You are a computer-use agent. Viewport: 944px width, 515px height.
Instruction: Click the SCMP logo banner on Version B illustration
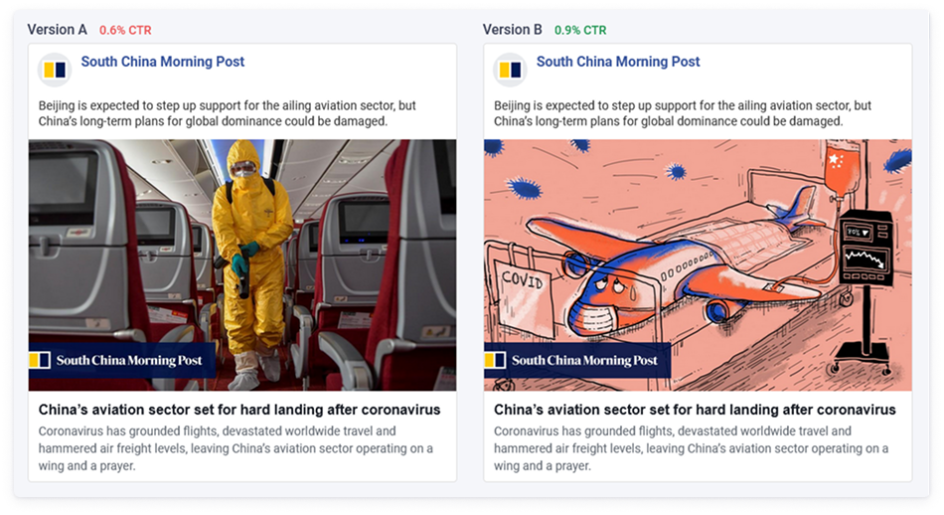(577, 360)
